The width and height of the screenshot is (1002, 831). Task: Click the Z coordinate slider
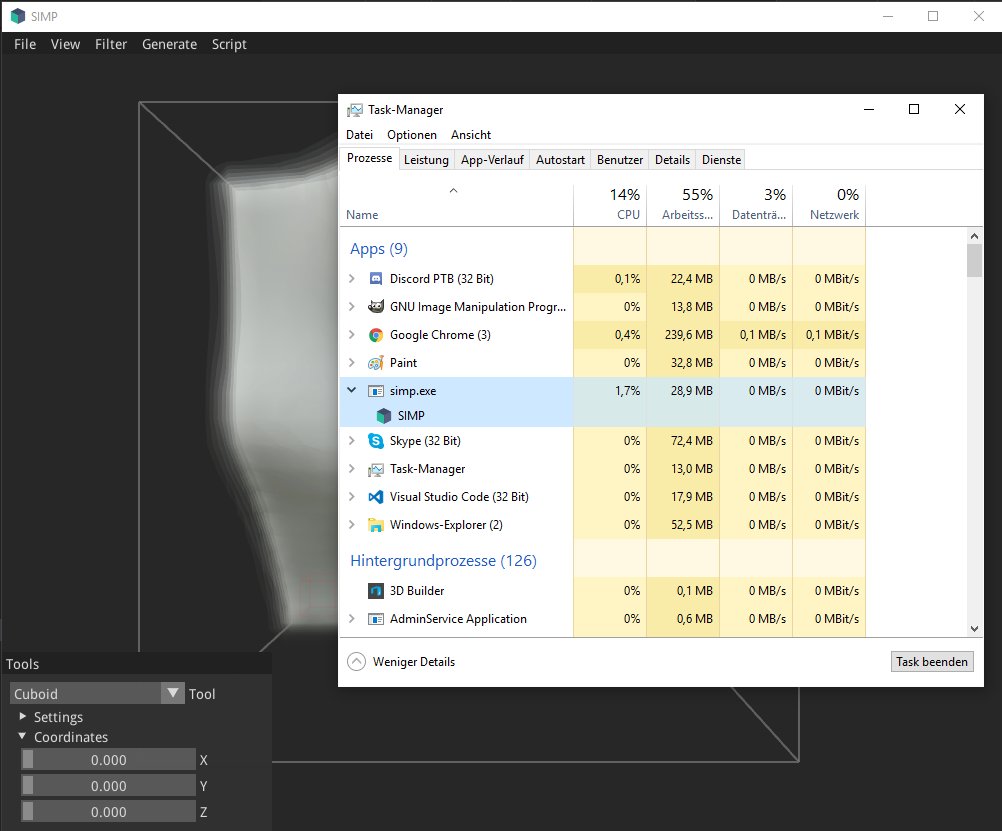109,812
